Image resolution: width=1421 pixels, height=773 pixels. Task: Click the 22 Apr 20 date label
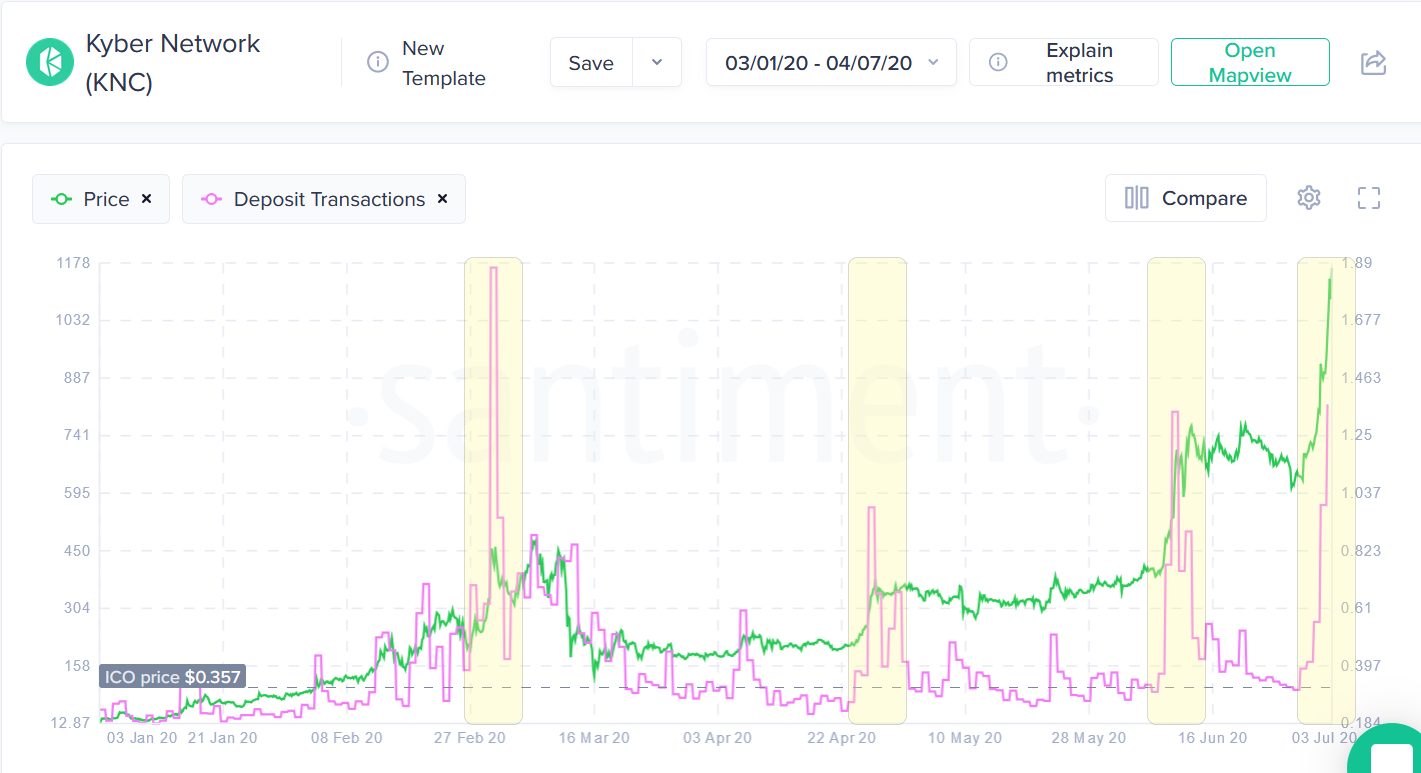point(841,739)
